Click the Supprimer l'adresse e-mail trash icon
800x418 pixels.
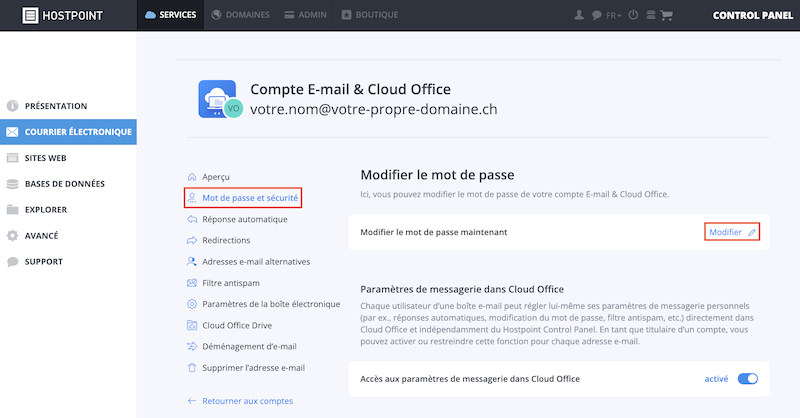click(192, 367)
